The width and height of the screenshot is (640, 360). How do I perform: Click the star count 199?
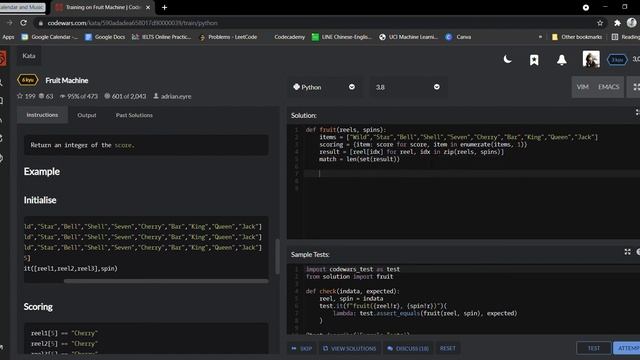tap(26, 96)
